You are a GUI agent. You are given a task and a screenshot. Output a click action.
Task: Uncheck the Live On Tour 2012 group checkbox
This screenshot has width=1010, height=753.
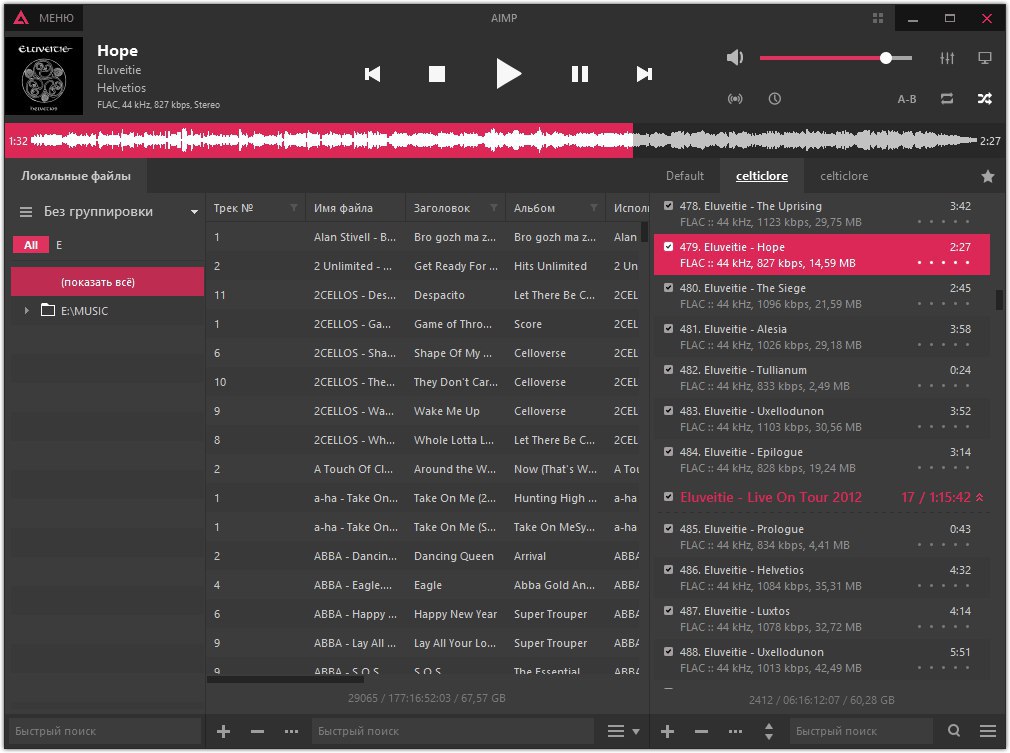click(669, 497)
